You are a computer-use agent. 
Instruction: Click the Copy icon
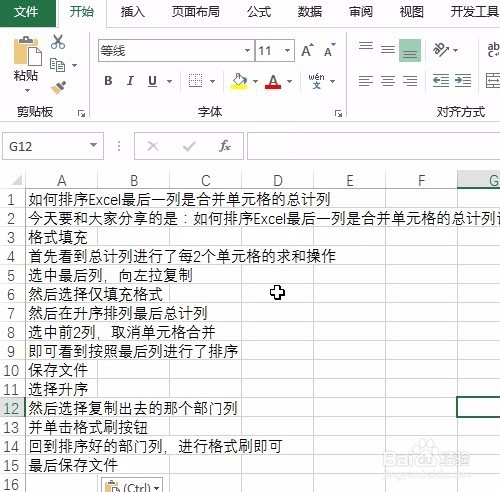click(x=57, y=65)
